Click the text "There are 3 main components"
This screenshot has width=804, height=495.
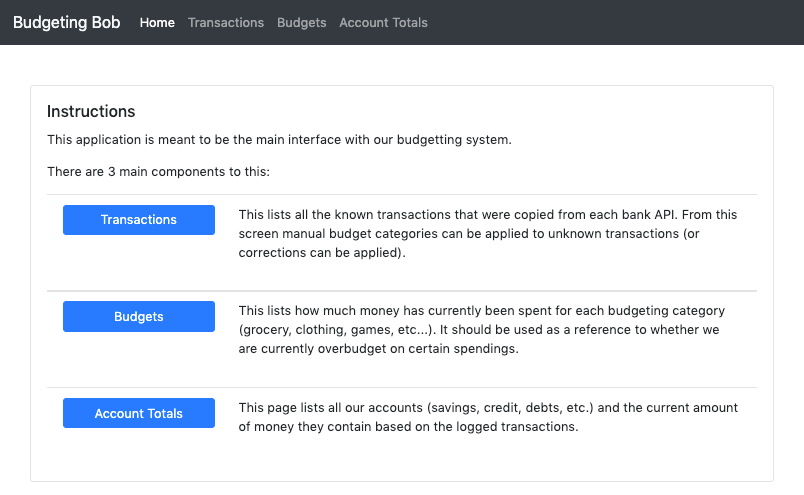pos(158,171)
